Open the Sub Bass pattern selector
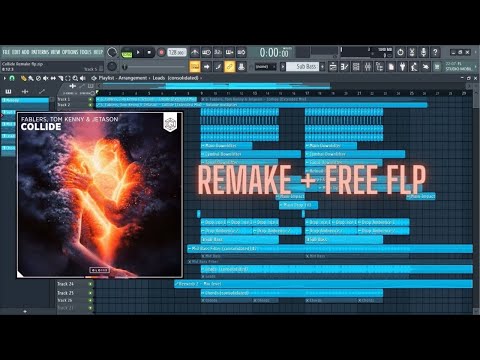Viewport: 480px width, 360px height. 302,67
